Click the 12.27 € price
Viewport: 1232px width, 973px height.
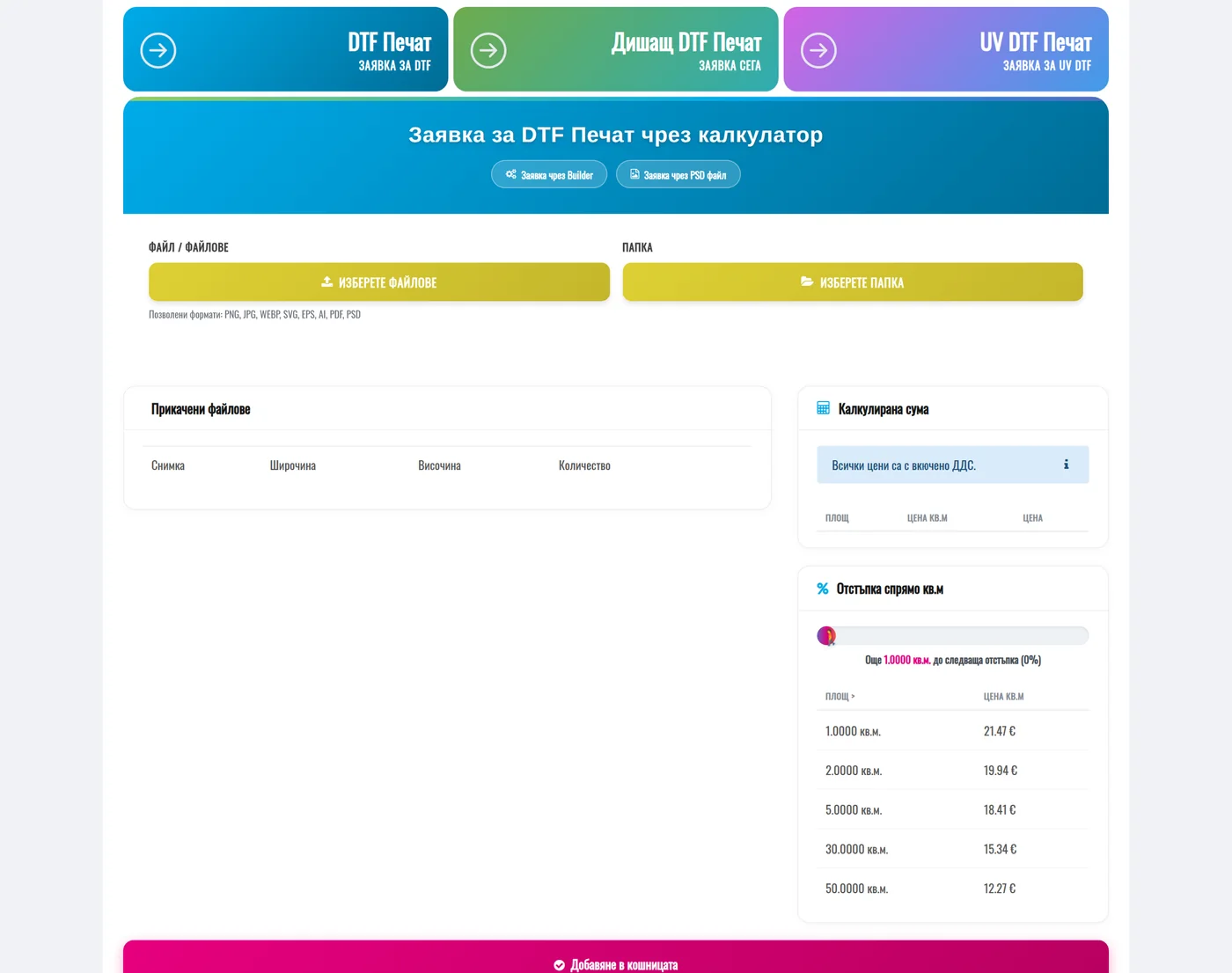pyautogui.click(x=1000, y=889)
